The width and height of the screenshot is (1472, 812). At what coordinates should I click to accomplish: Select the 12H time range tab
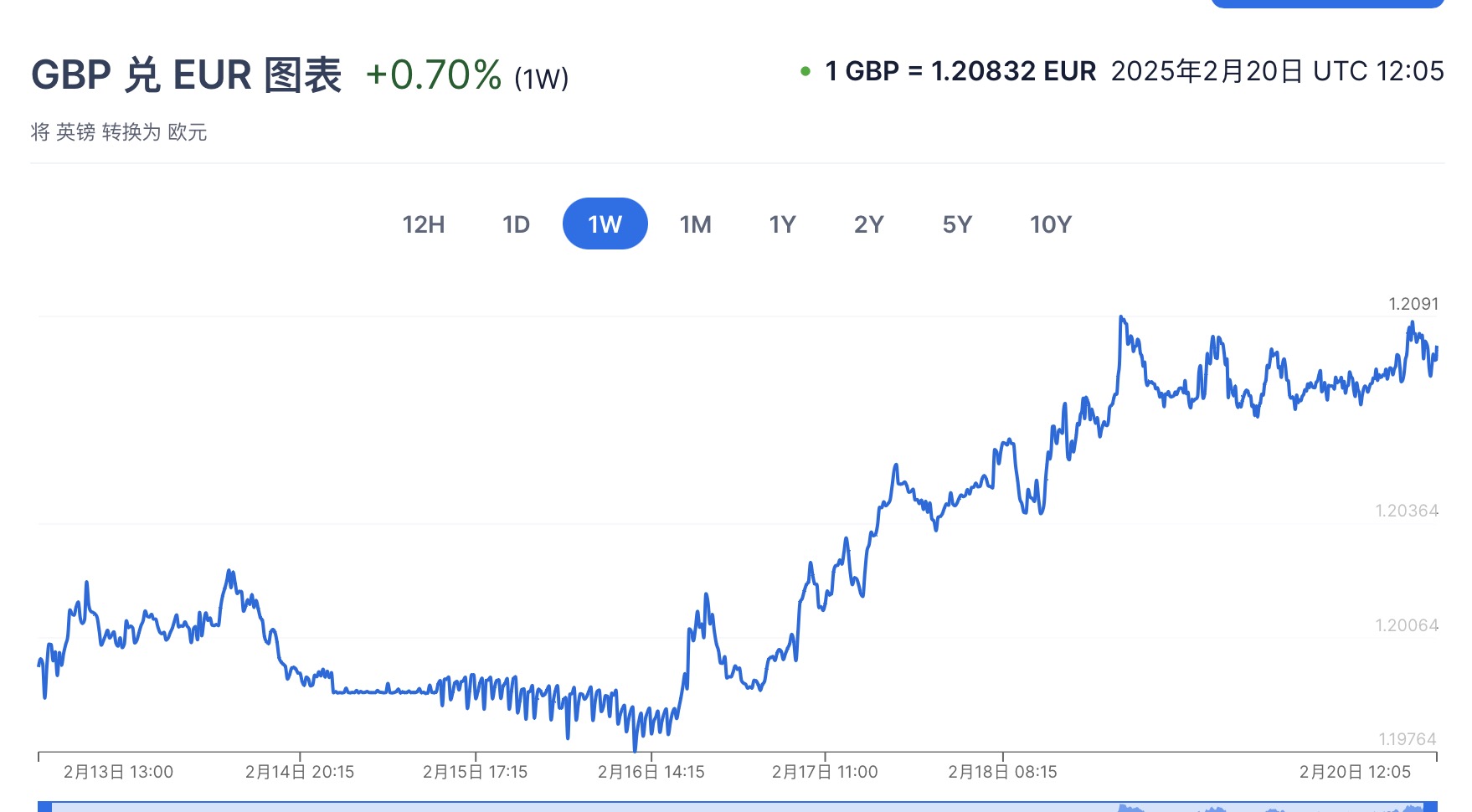tap(424, 224)
